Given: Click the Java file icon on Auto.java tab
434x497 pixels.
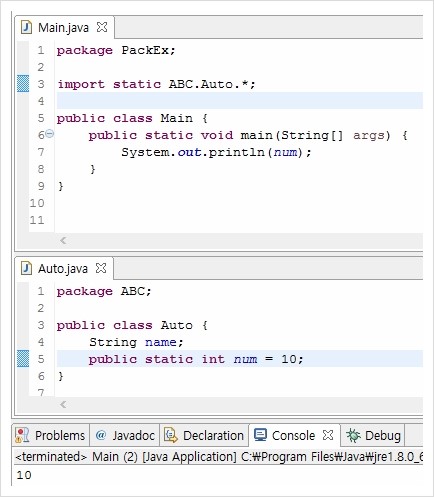Looking at the screenshot, I should pos(26,268).
